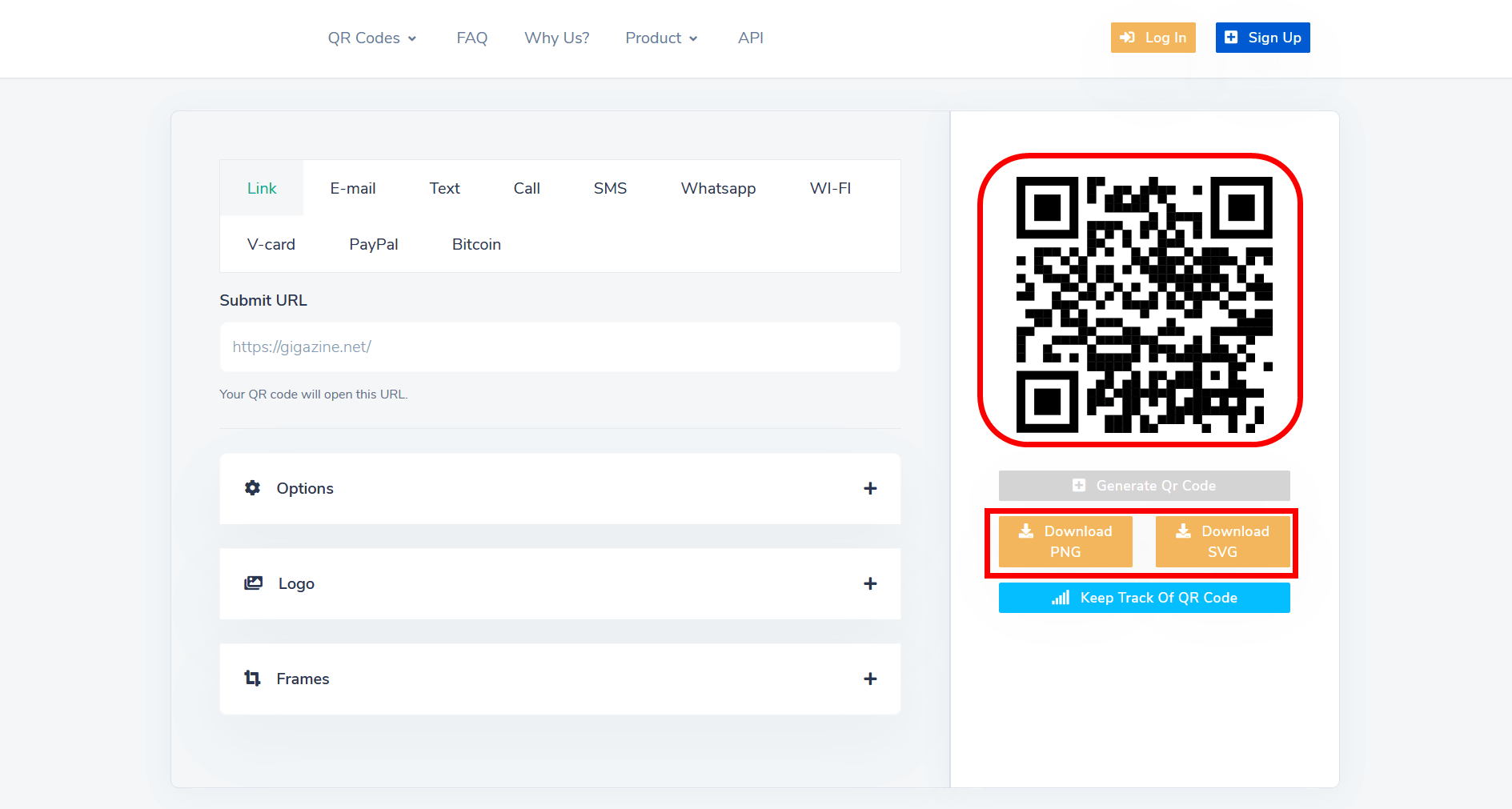Click the generated QR code image
1512x809 pixels.
(1144, 304)
